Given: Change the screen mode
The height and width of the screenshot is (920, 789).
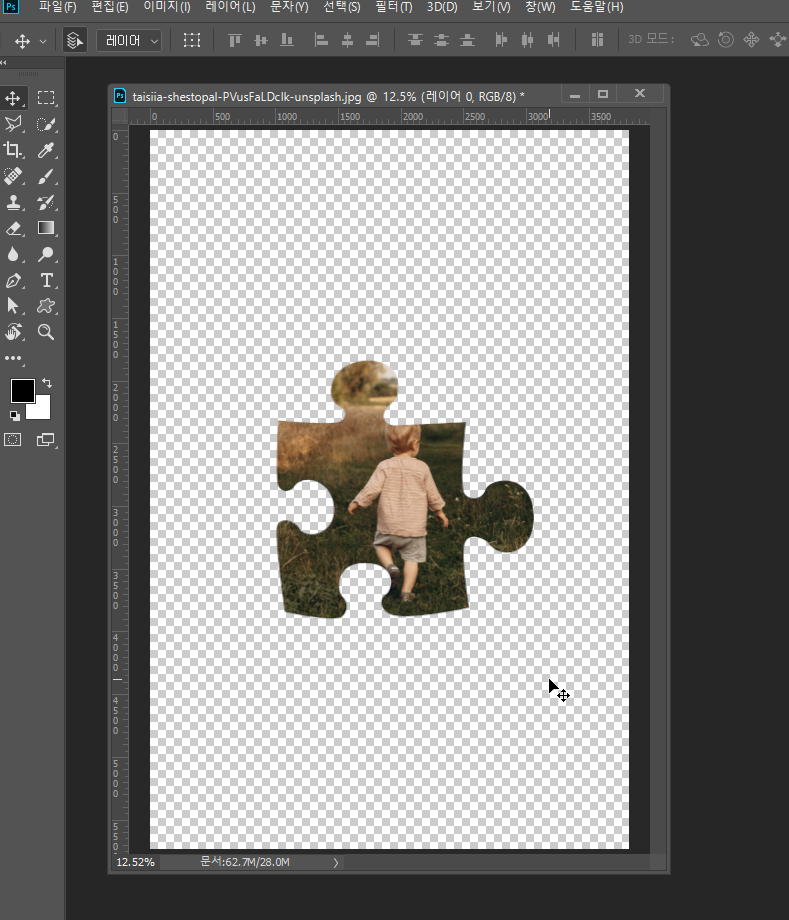Looking at the screenshot, I should pyautogui.click(x=46, y=439).
